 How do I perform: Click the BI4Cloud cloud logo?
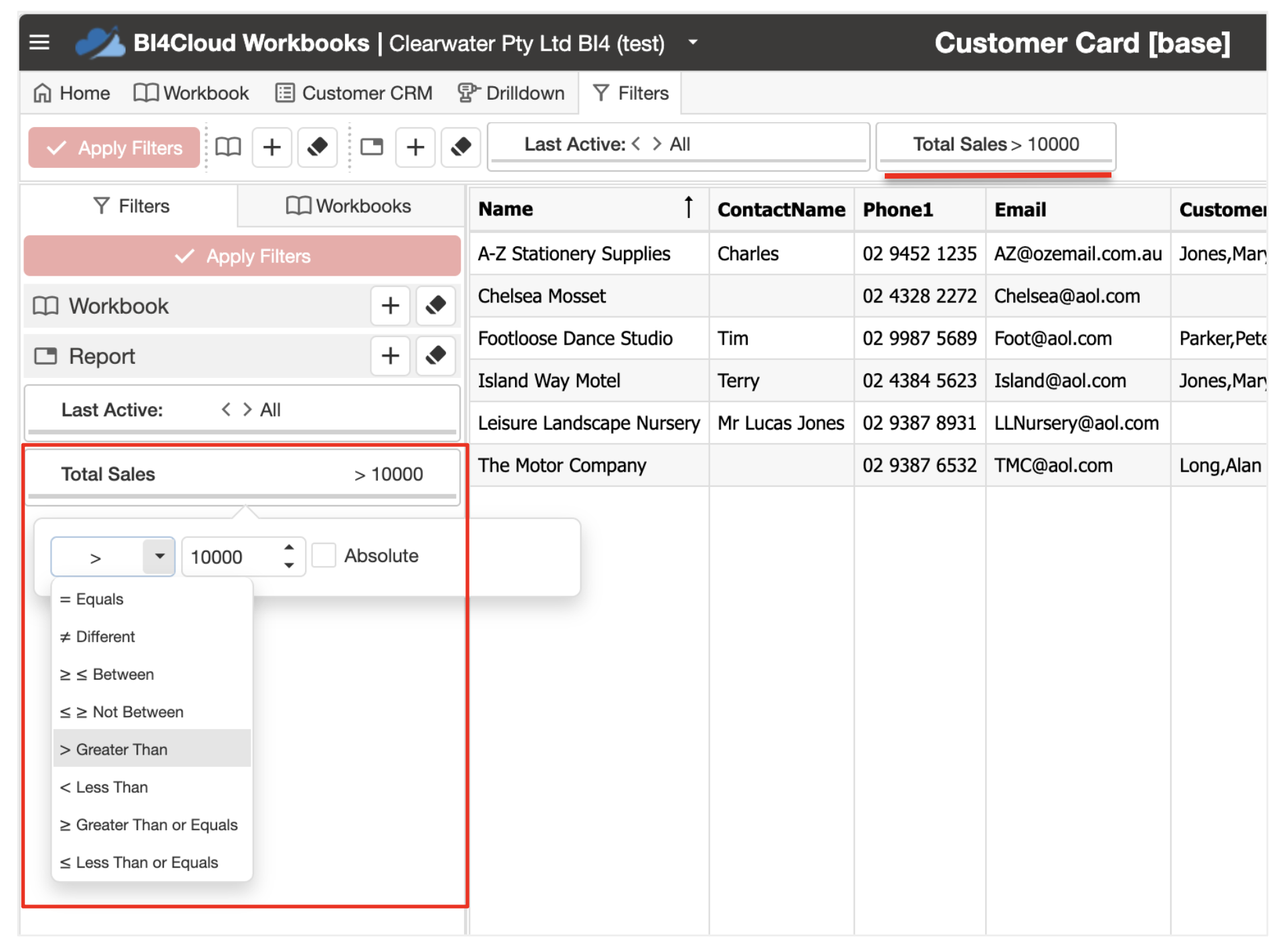[100, 43]
